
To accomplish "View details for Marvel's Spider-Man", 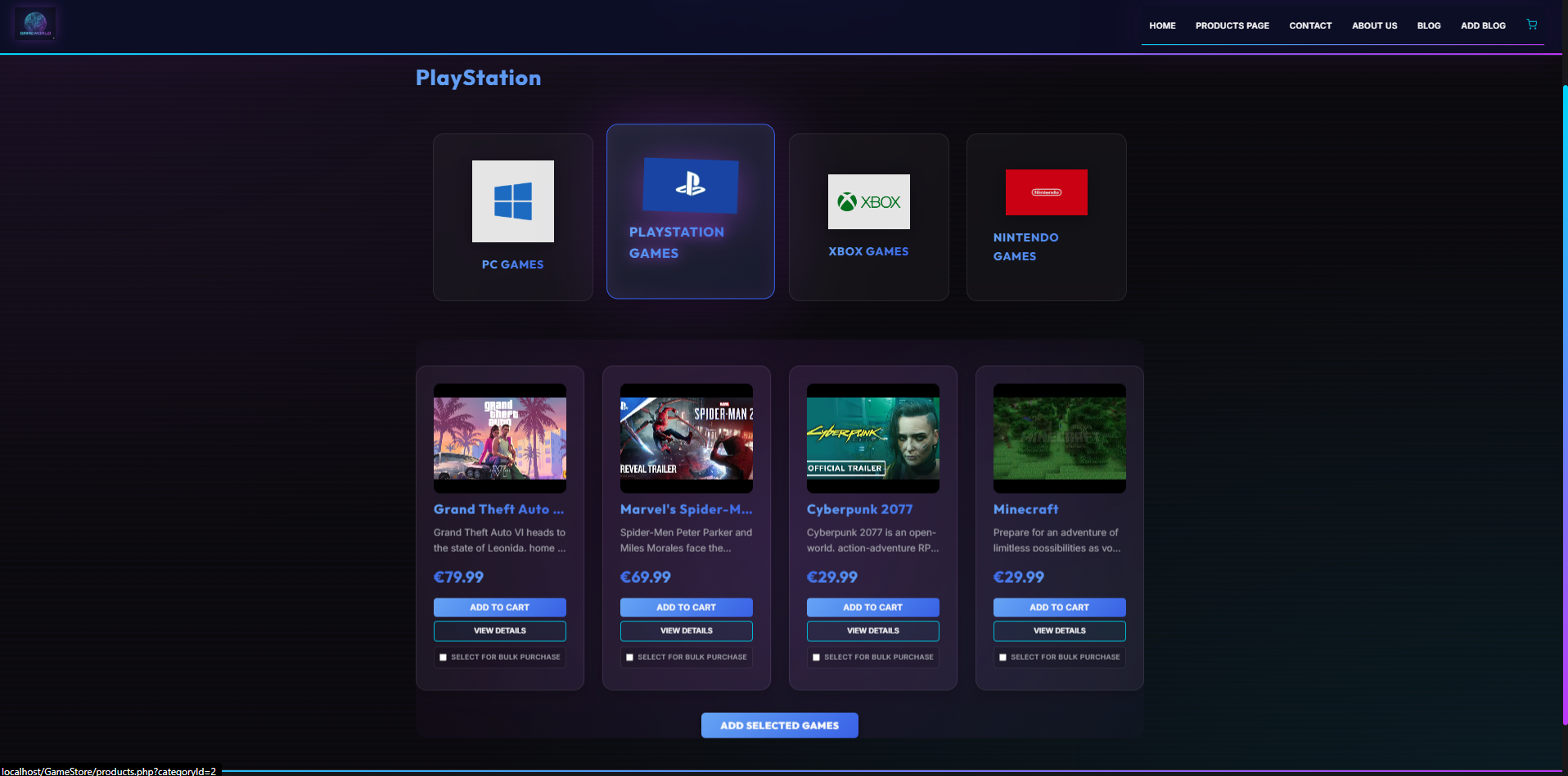I will (687, 631).
